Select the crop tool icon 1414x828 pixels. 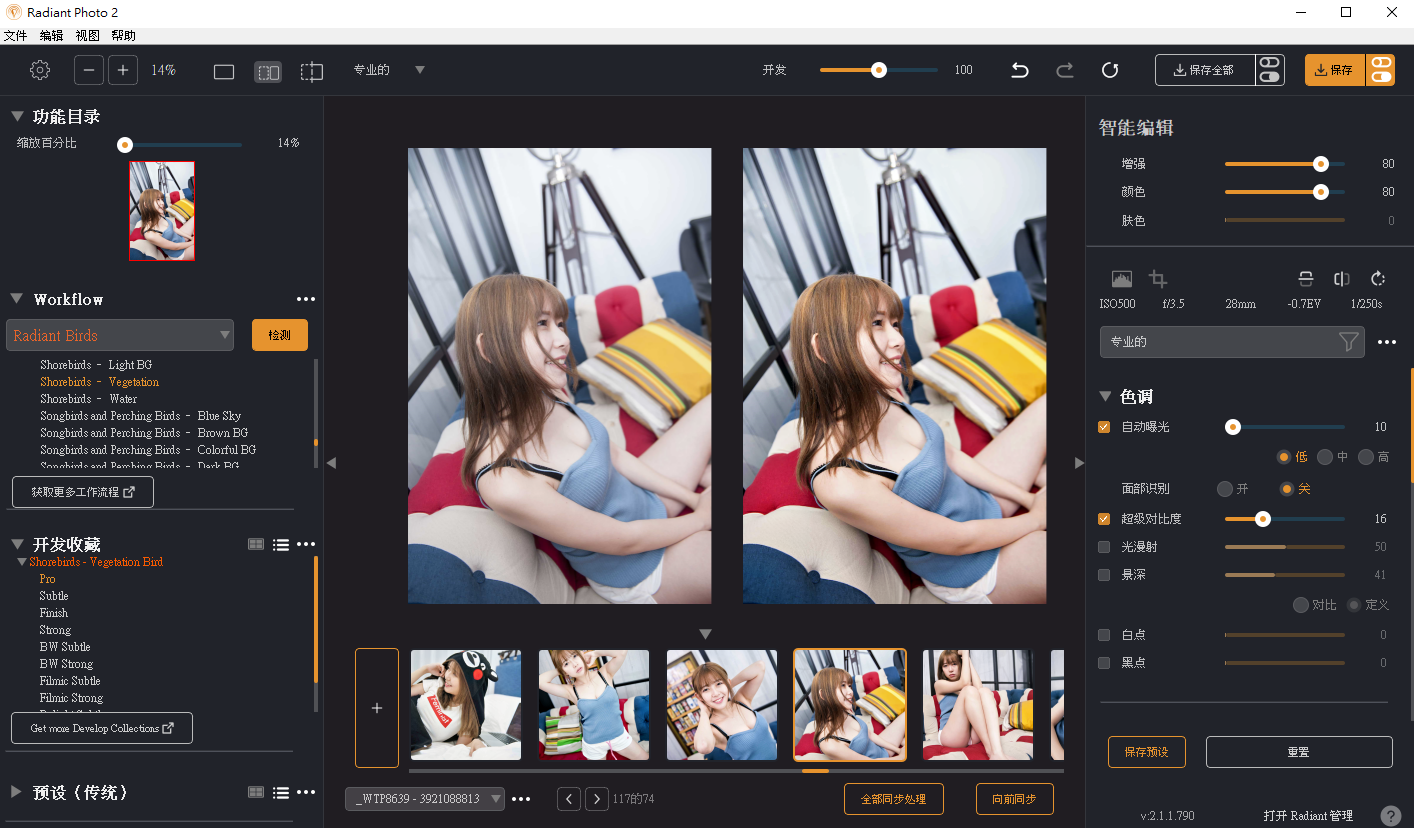[1158, 279]
